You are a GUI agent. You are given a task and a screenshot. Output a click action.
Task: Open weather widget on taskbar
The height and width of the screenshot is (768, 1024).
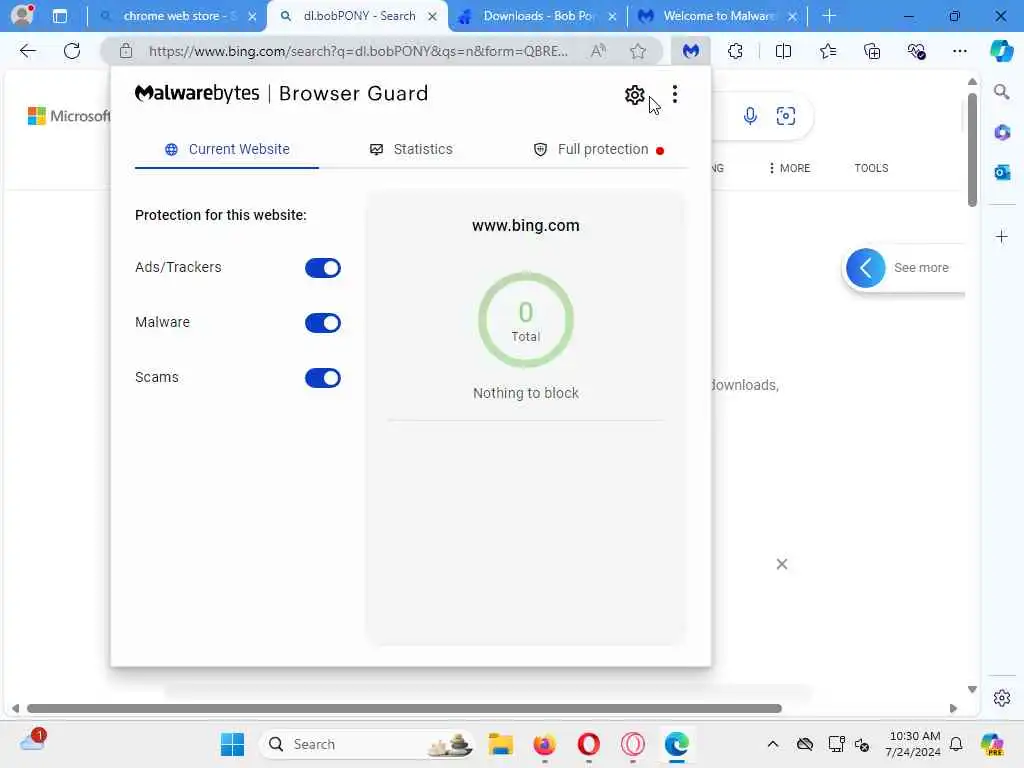(33, 741)
